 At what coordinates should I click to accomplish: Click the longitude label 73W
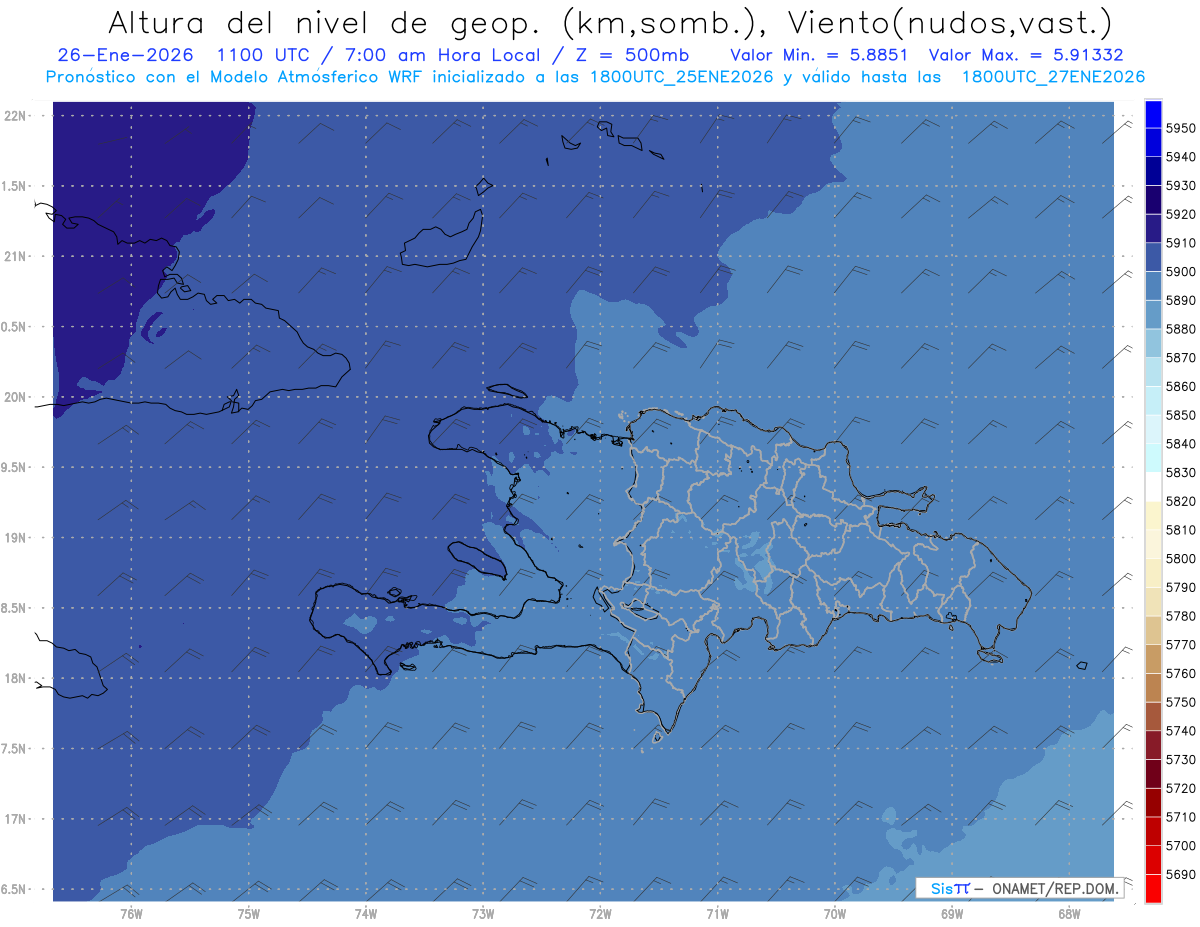[483, 914]
